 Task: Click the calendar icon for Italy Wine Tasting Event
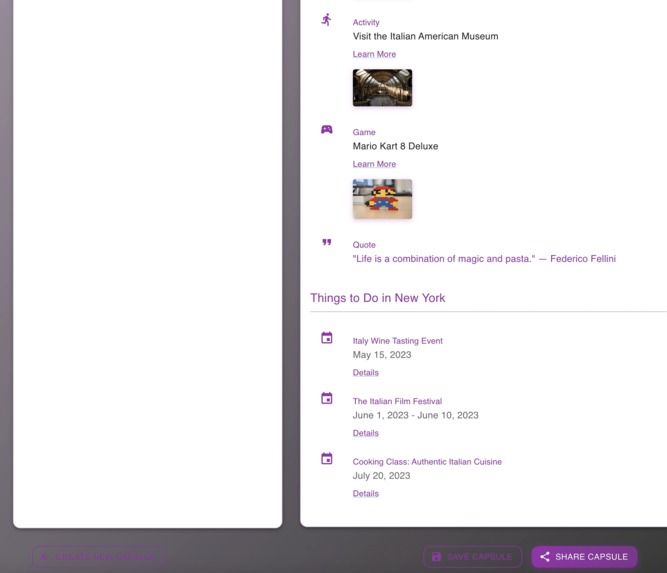click(x=326, y=338)
